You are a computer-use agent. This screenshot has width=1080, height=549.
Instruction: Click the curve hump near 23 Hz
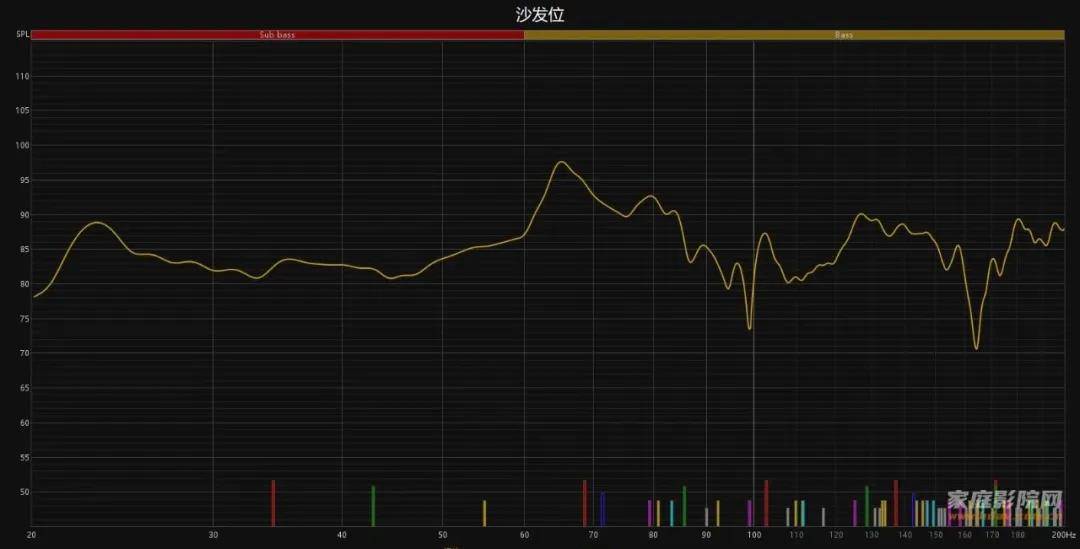98,223
